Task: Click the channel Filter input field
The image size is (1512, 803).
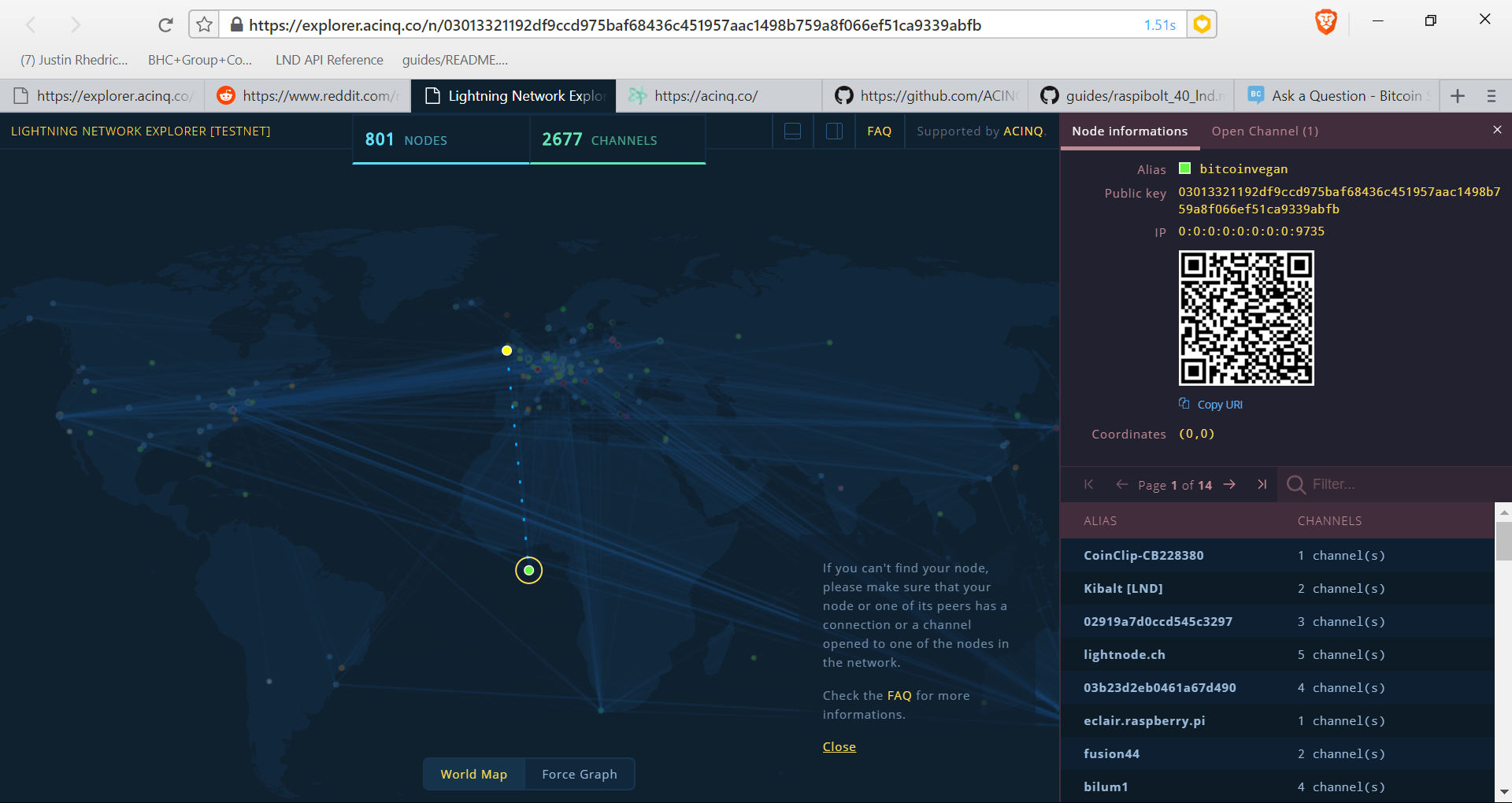Action: (1394, 485)
